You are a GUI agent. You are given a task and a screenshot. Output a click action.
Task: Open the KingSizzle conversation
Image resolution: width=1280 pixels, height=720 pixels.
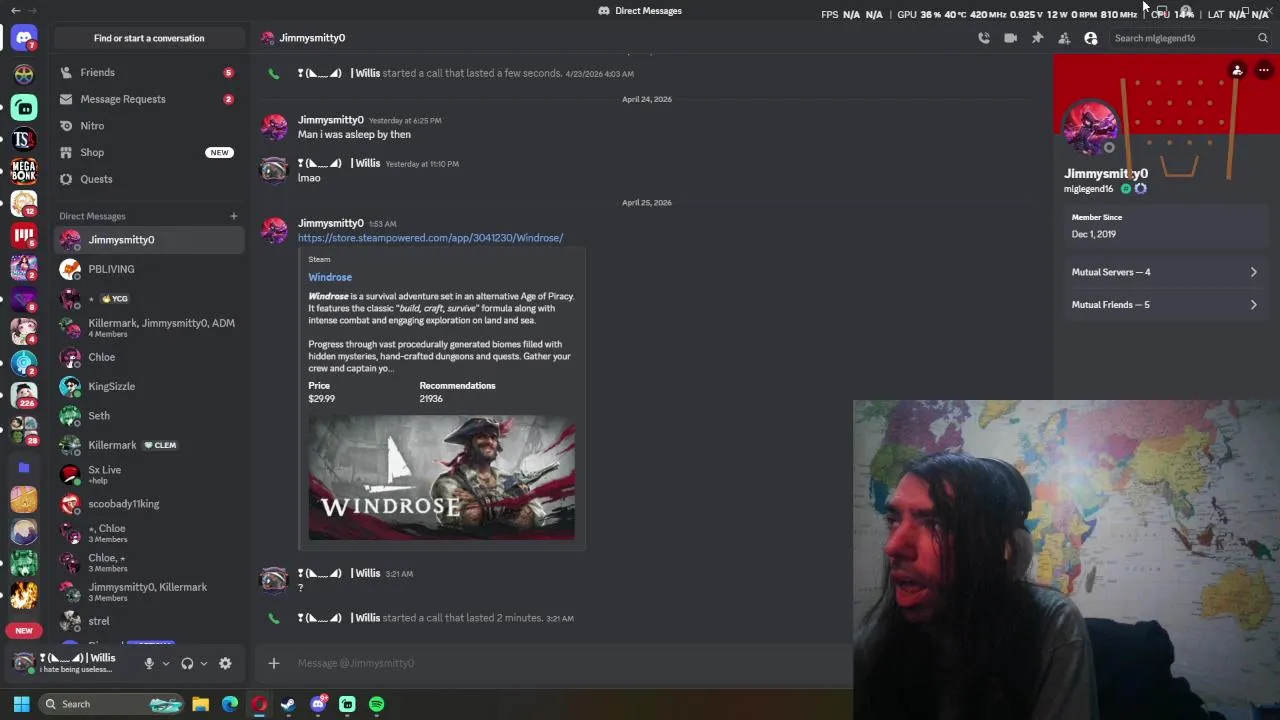pos(149,386)
